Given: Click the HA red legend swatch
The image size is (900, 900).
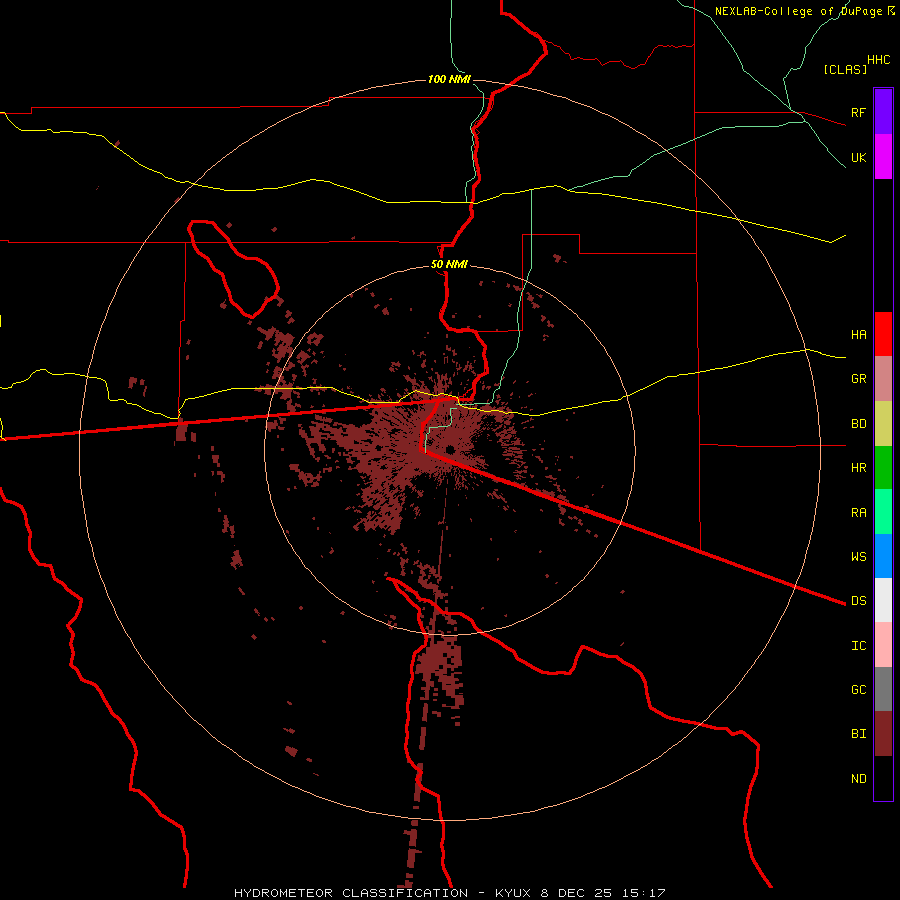Looking at the screenshot, I should (x=883, y=334).
